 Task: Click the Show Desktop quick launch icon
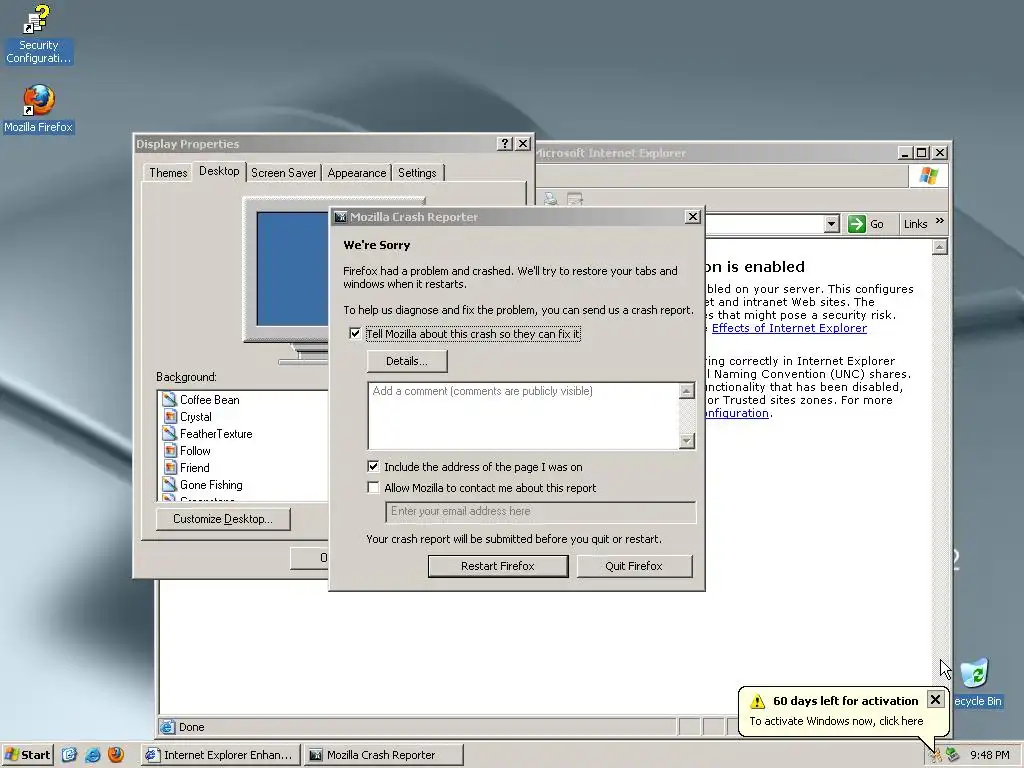point(70,754)
